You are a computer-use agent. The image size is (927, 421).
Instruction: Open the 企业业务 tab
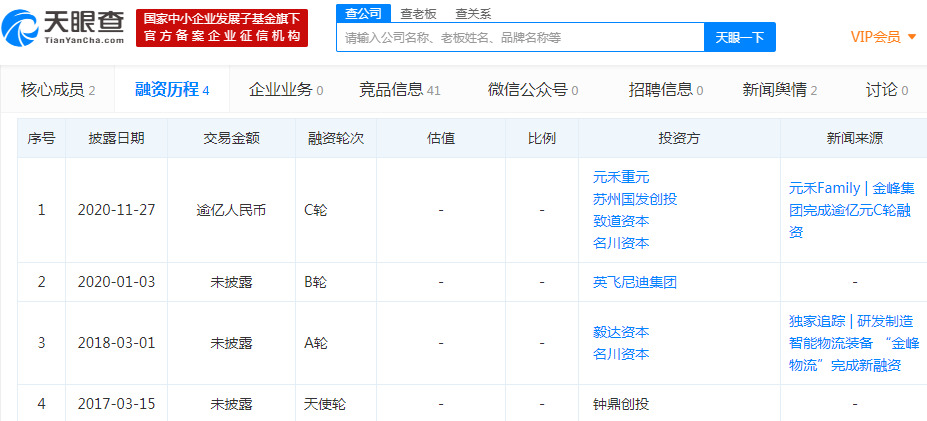click(x=286, y=90)
